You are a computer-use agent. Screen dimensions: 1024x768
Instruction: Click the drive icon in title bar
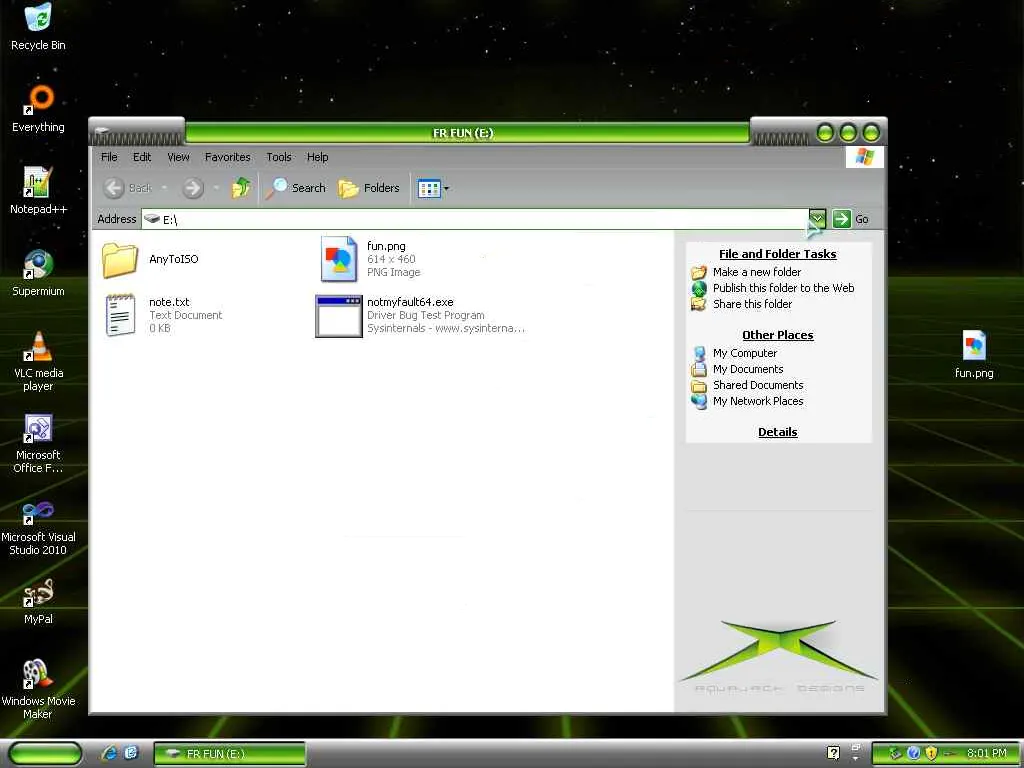click(101, 133)
